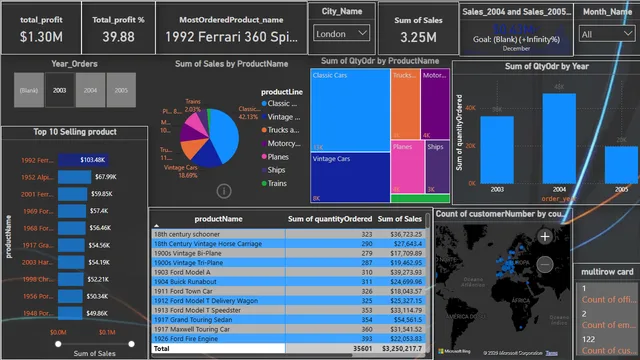640x360 pixels.
Task: Select the 2003 year slicer tile
Action: click(x=60, y=90)
